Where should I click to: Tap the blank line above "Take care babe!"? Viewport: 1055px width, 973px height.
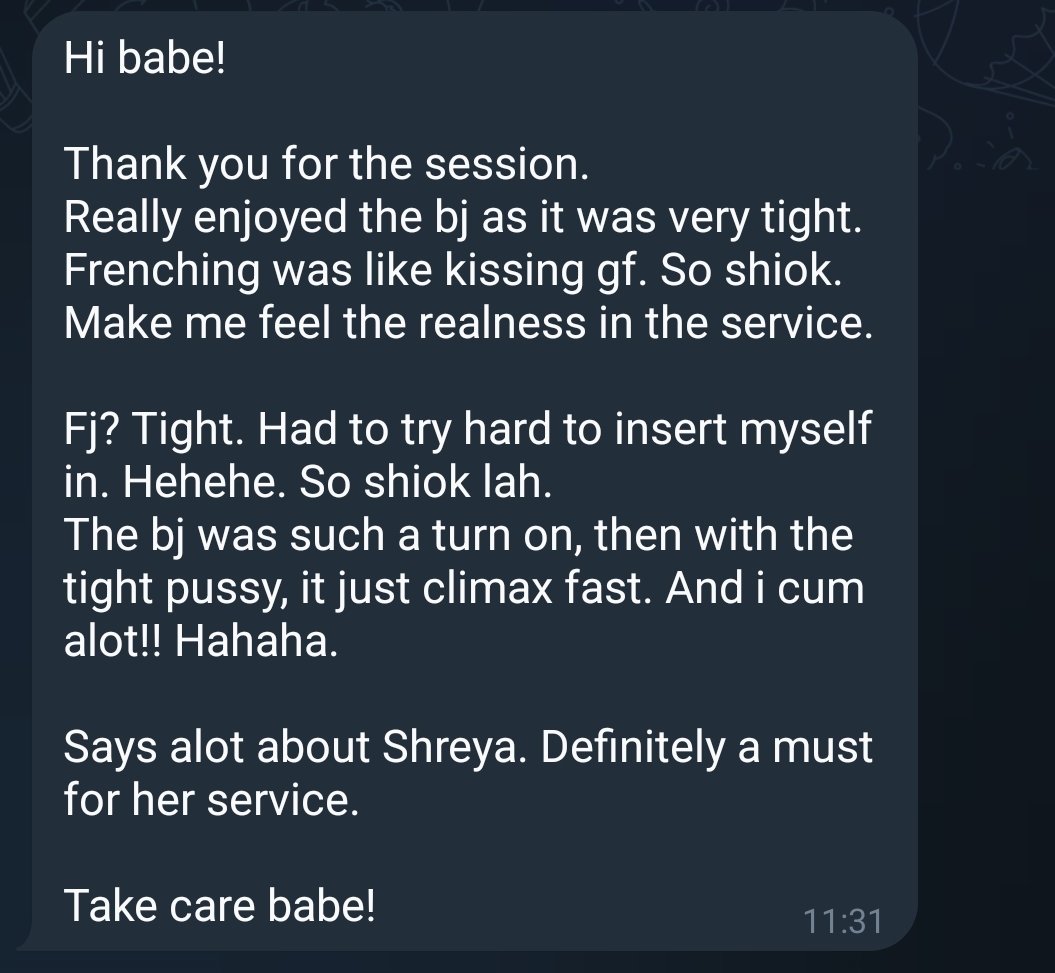tap(471, 853)
